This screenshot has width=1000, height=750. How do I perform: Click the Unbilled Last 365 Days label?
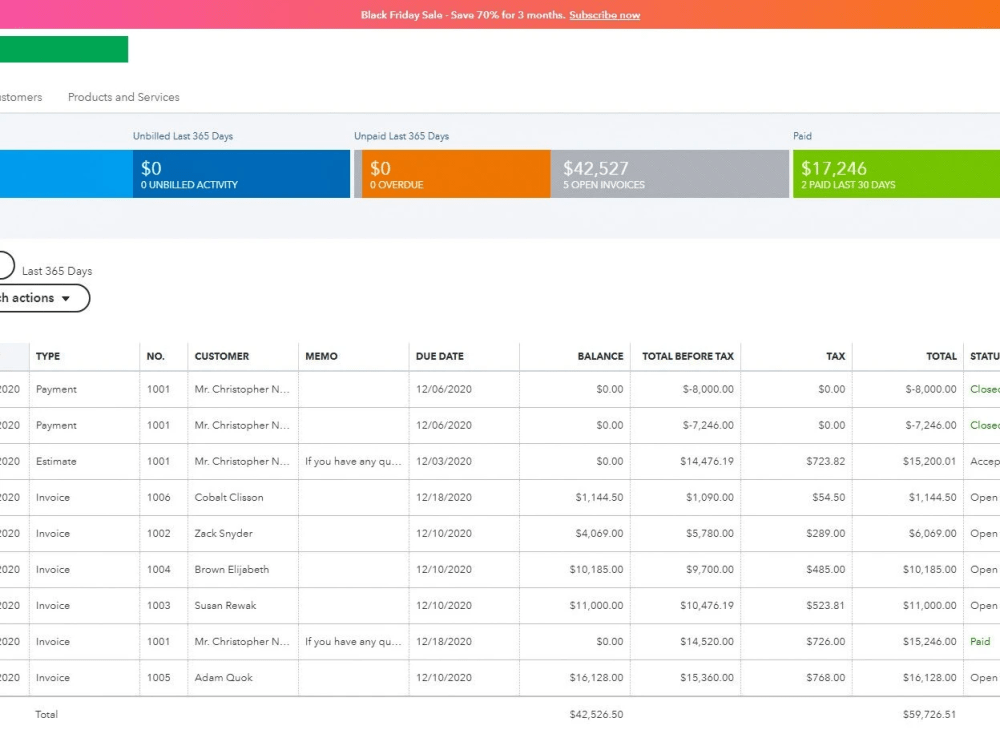pos(182,136)
